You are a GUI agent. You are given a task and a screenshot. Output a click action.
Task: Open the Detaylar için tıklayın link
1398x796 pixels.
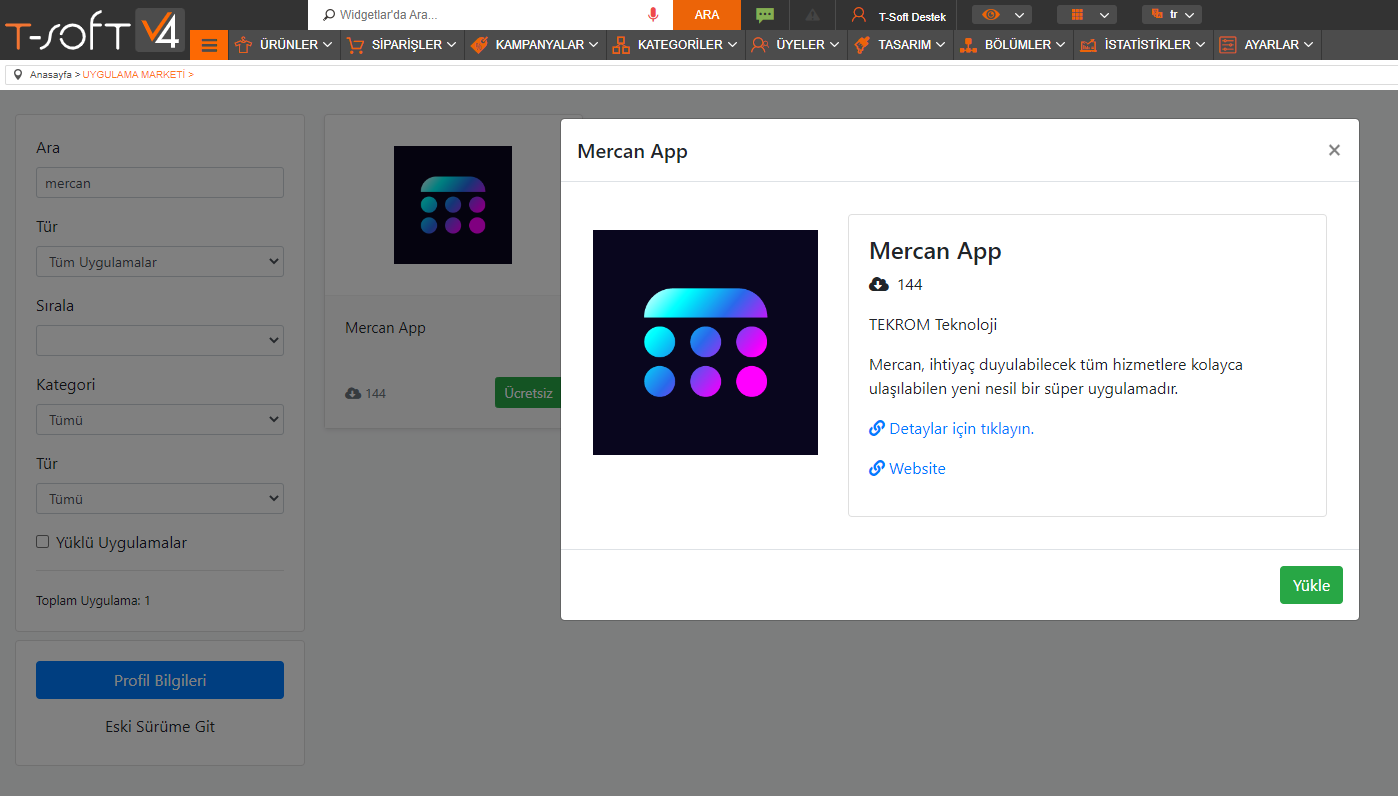(951, 429)
